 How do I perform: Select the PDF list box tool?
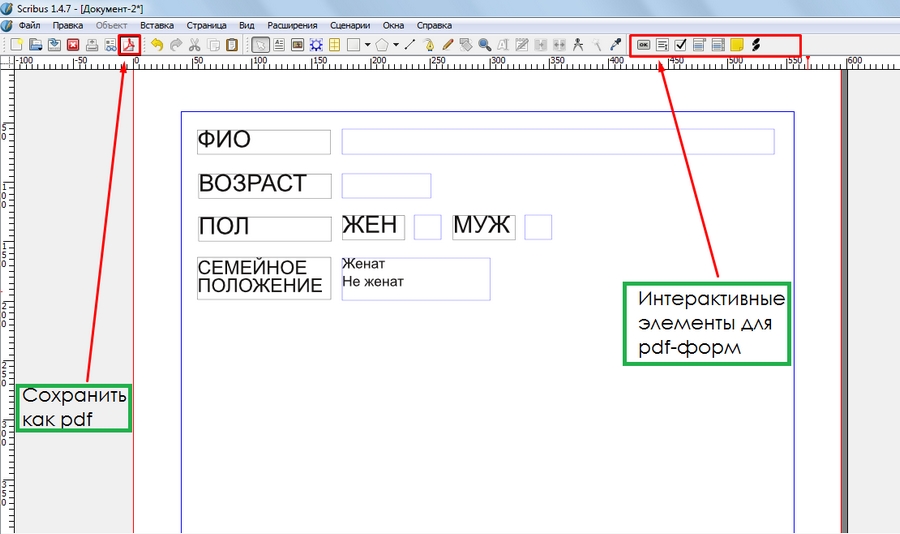point(718,45)
